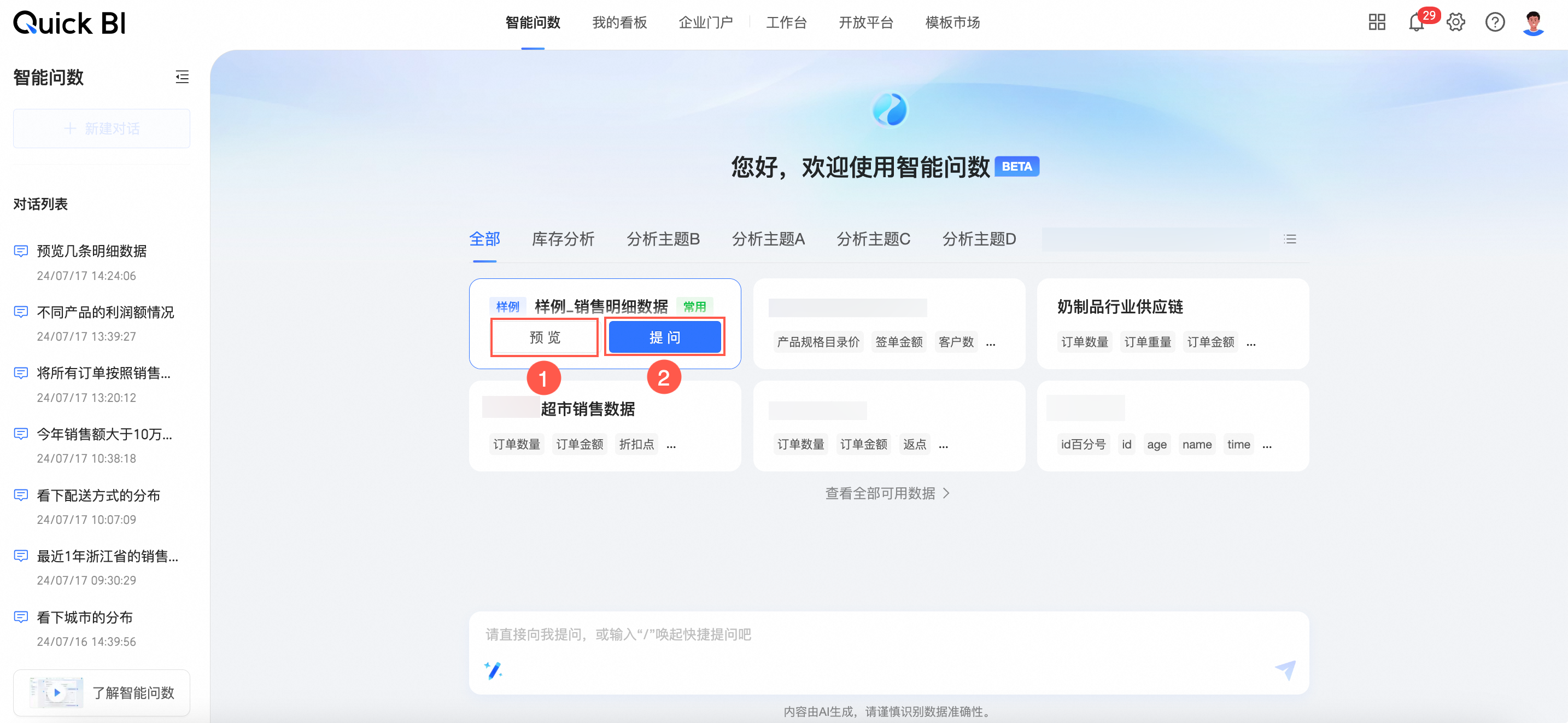Click 订单重量 tag in 奶制品行业供应链 card
Screen dimensions: 1568x723
tap(1148, 342)
